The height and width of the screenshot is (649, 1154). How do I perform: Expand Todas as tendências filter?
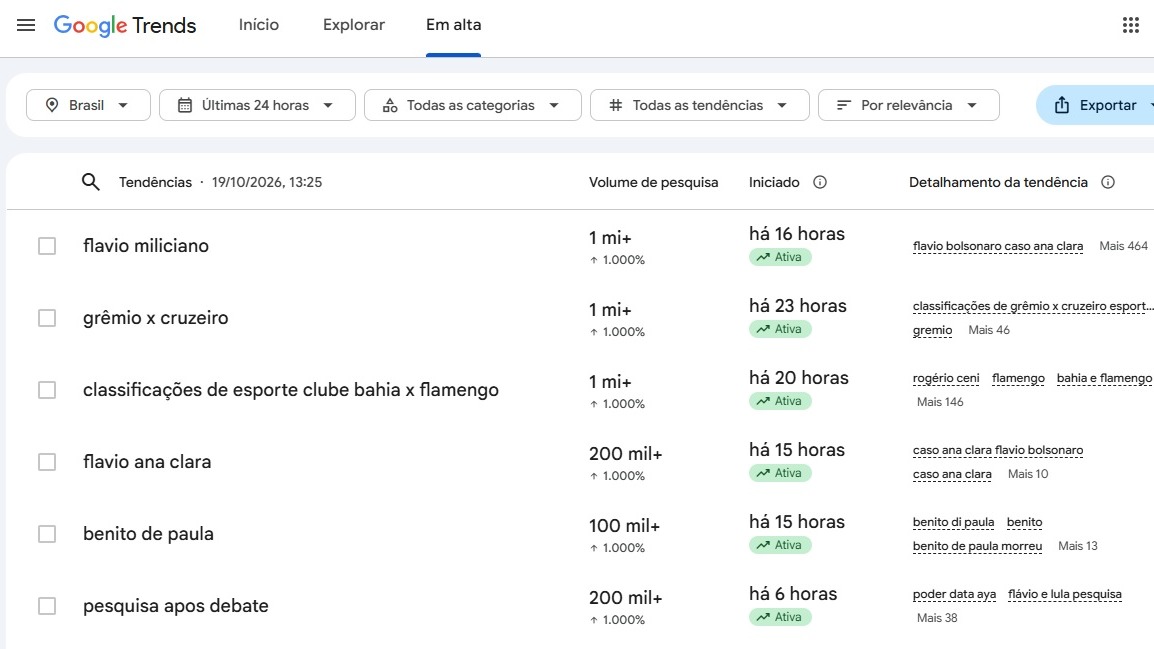point(700,105)
